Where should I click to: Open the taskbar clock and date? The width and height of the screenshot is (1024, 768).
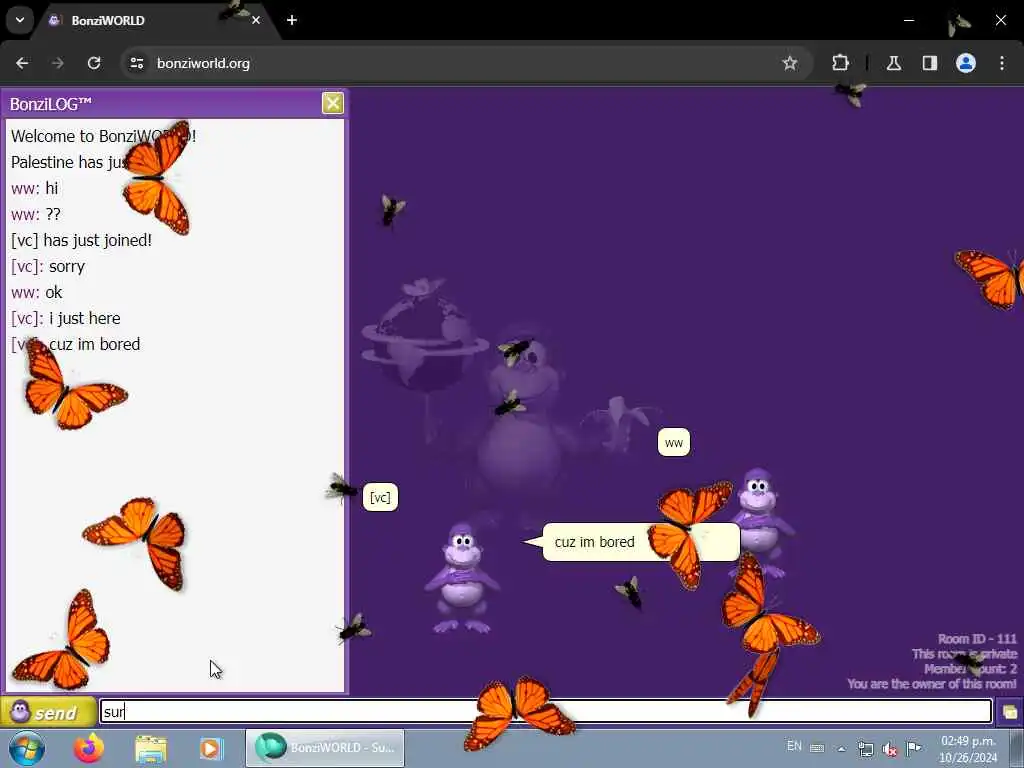point(968,749)
